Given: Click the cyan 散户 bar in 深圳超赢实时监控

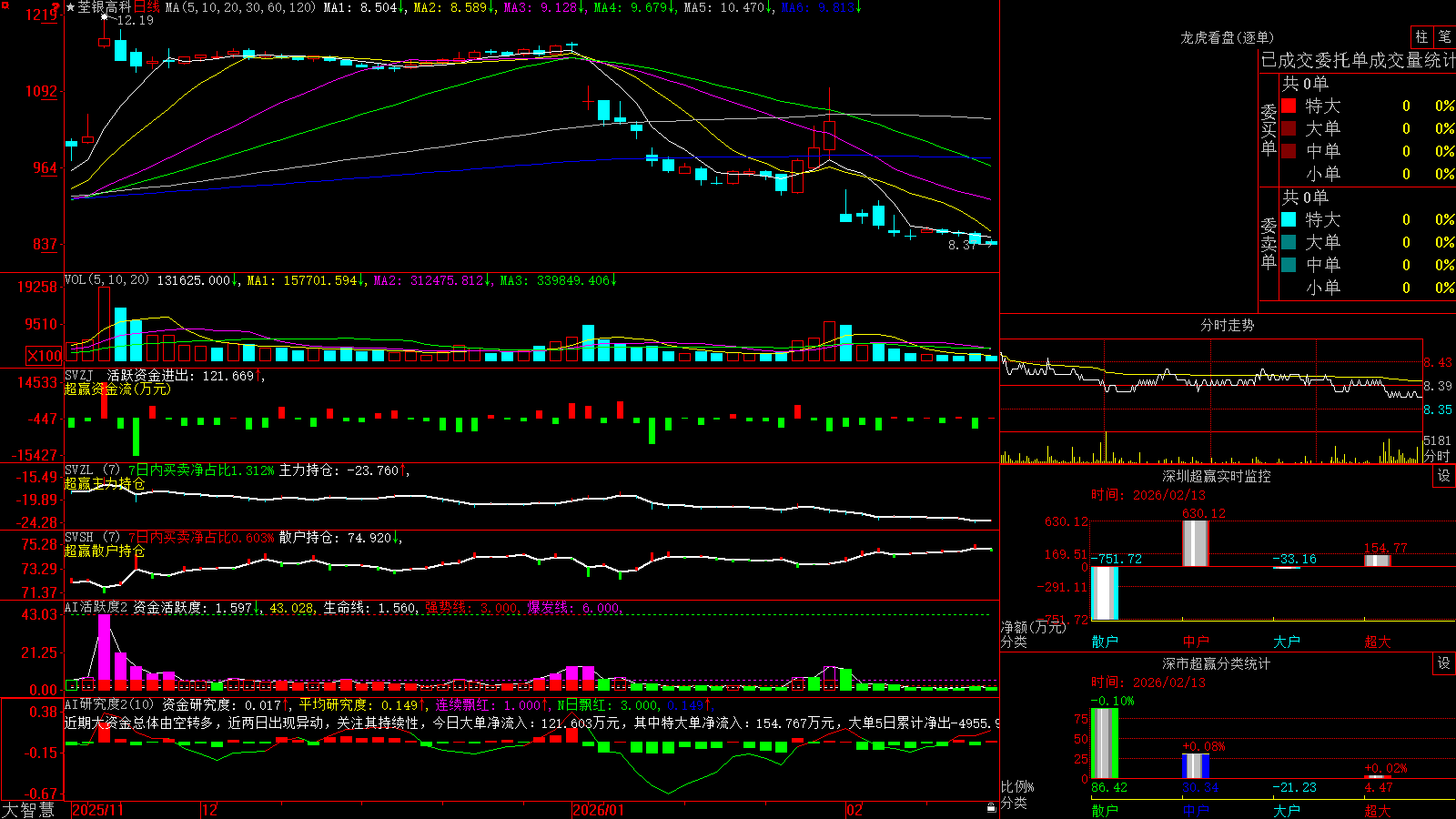Looking at the screenshot, I should pos(1105,593).
